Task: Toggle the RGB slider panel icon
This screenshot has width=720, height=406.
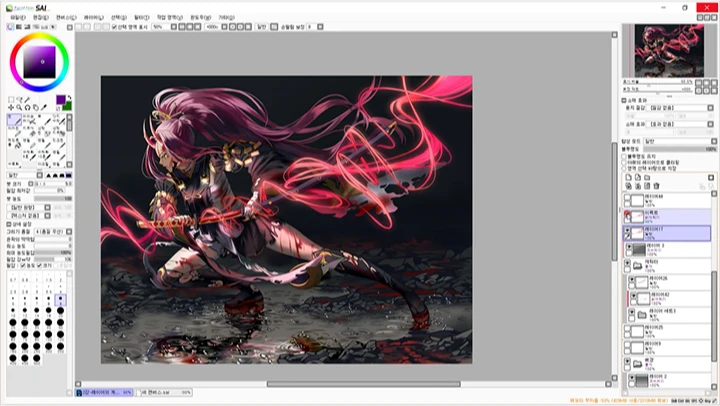Action: [x=19, y=27]
